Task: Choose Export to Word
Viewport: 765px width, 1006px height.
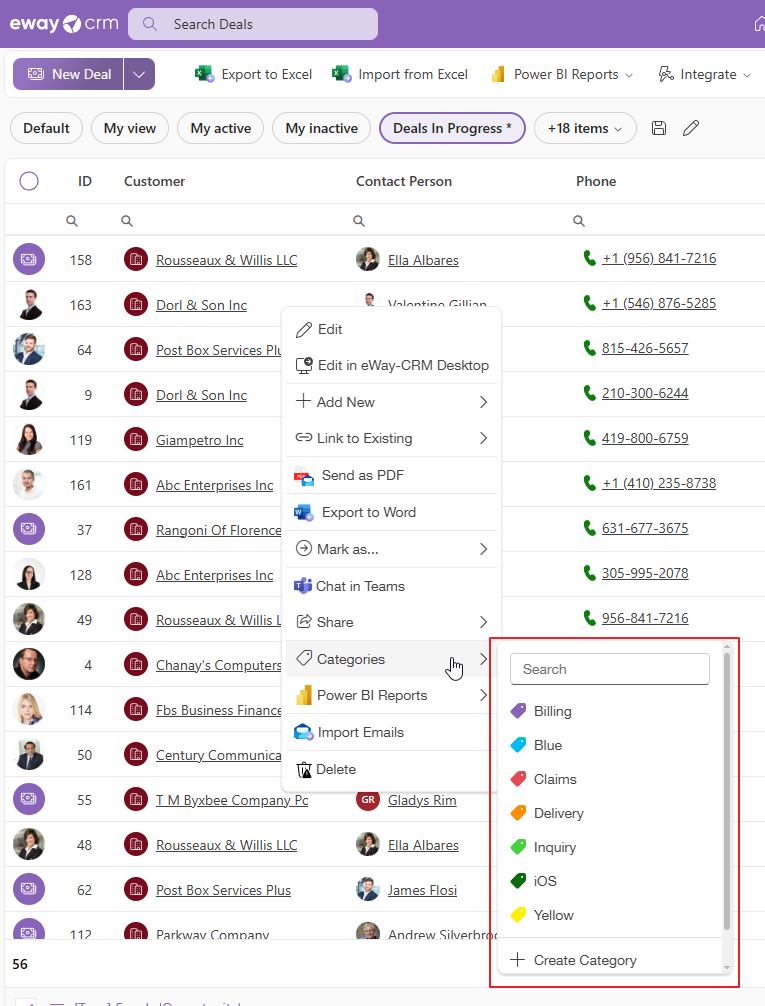Action: [391, 513]
